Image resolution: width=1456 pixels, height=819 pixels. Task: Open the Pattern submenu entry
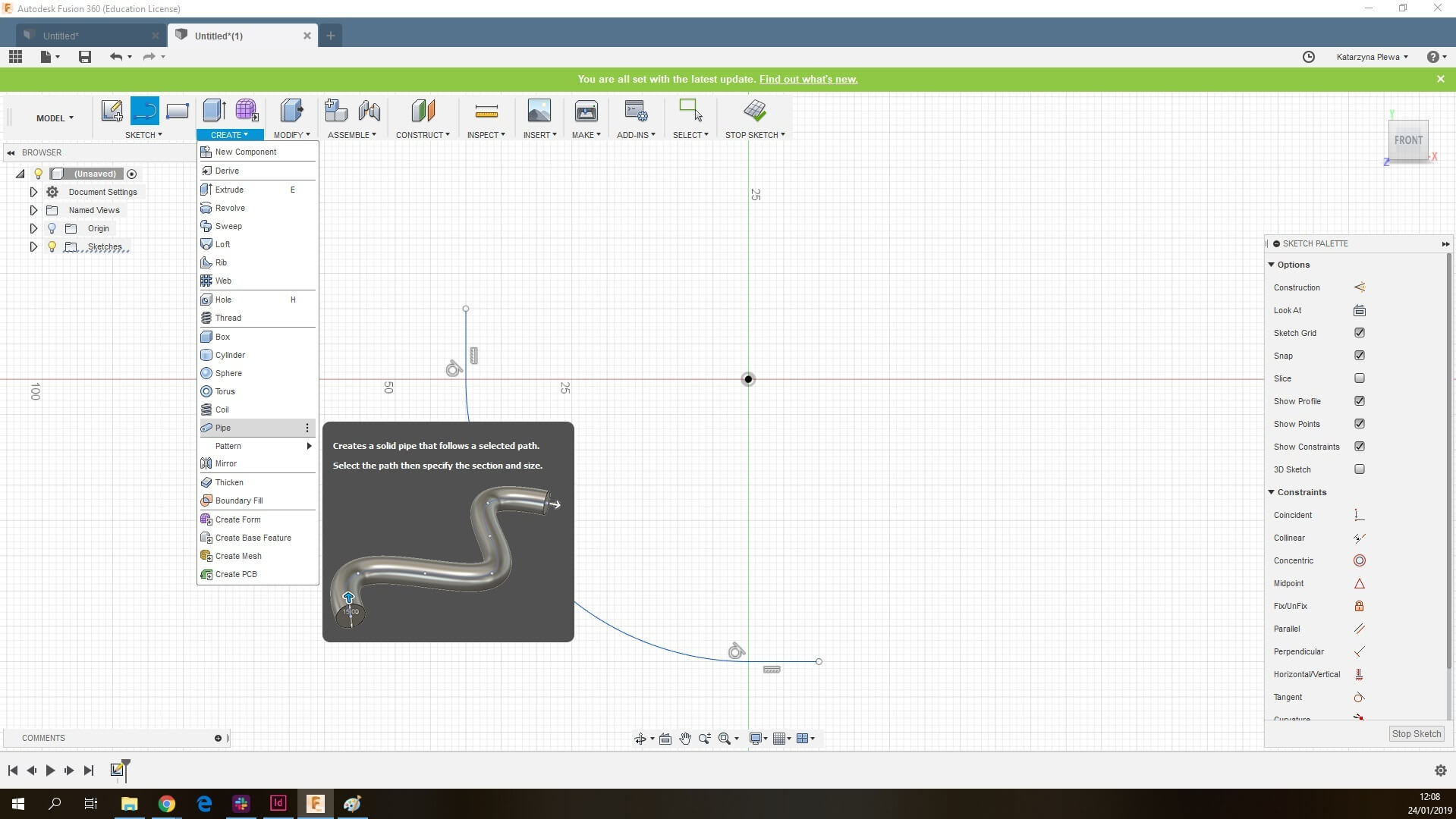[x=257, y=446]
